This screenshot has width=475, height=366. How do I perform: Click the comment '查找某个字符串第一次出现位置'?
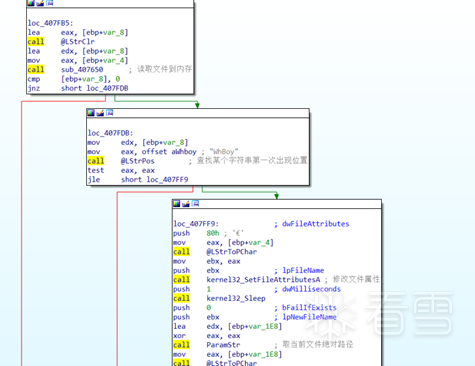point(252,160)
